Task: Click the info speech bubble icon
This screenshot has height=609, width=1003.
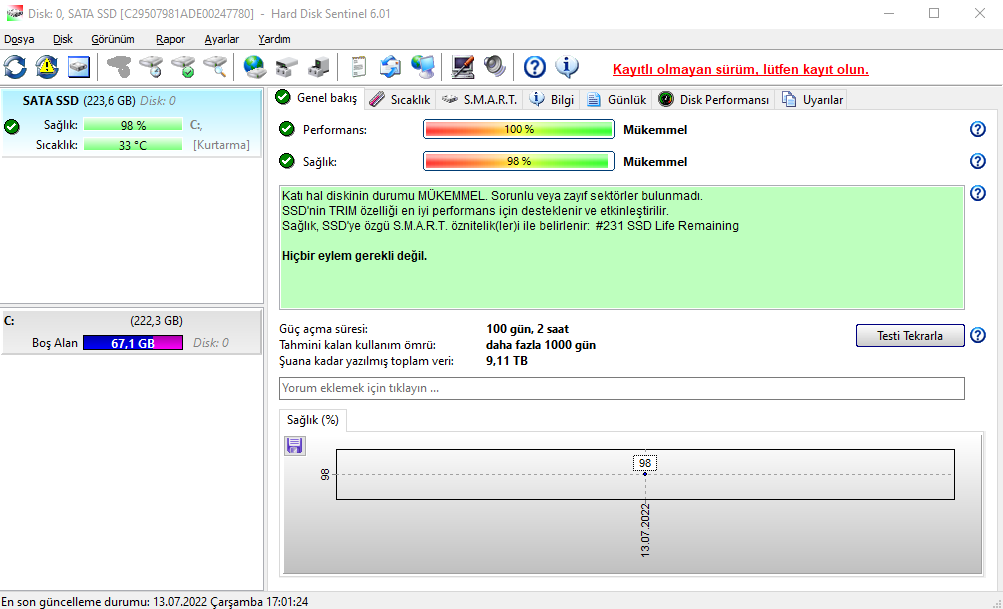Action: click(x=567, y=67)
